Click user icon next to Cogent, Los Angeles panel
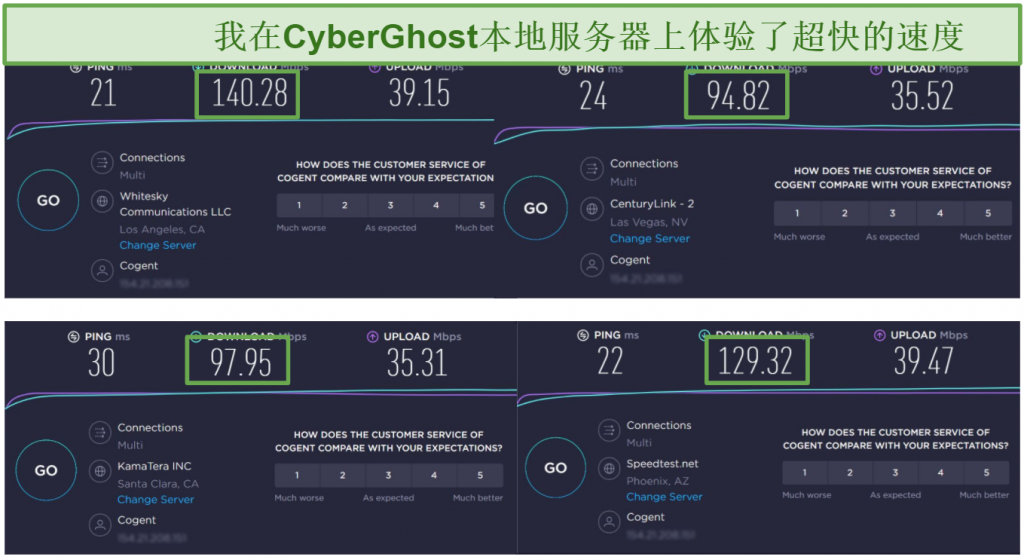The height and width of the screenshot is (560, 1024). point(102,270)
